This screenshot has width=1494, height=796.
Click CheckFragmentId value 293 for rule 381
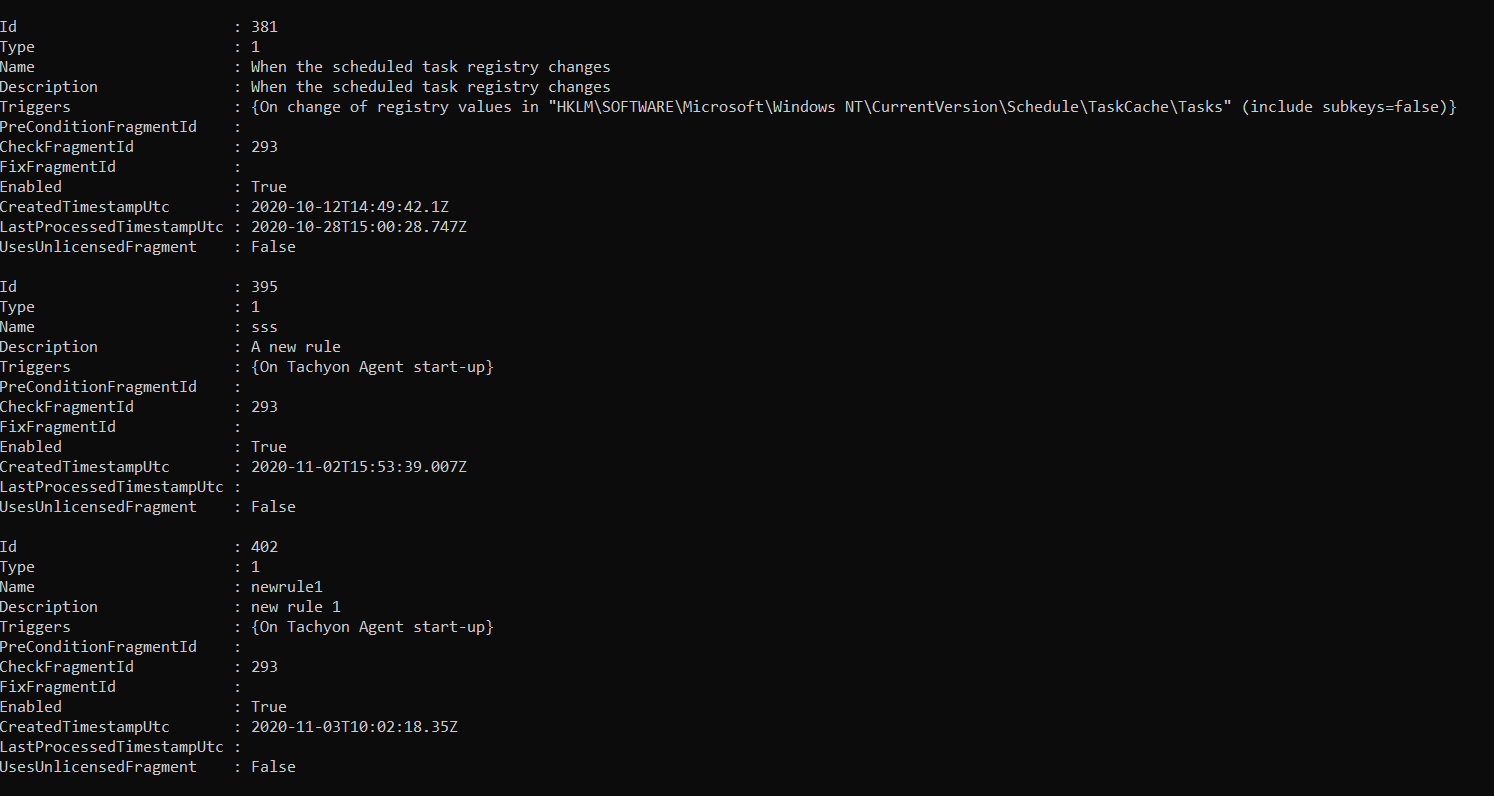coord(264,147)
